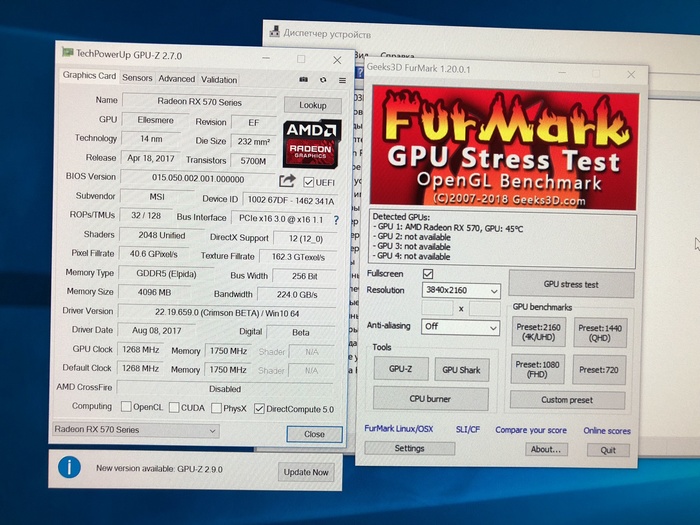Click the GPU-Z title bar app icon
The width and height of the screenshot is (700, 525).
click(x=66, y=53)
